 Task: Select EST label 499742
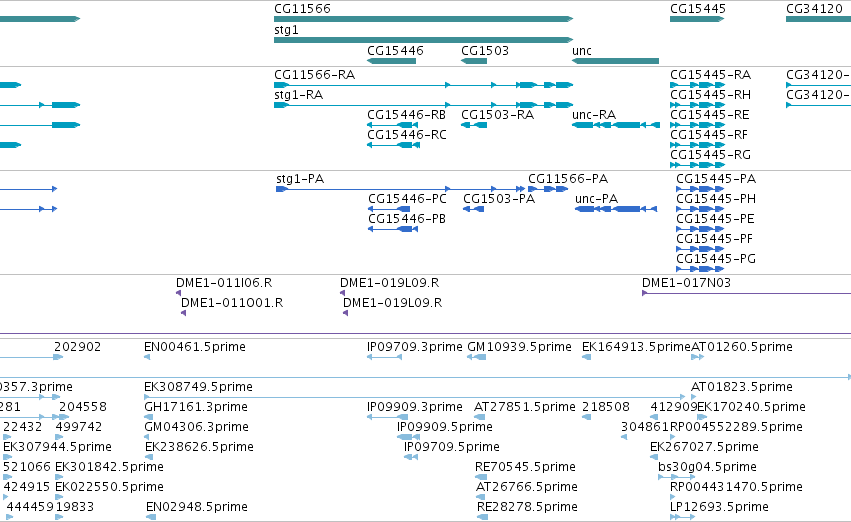[x=79, y=428]
